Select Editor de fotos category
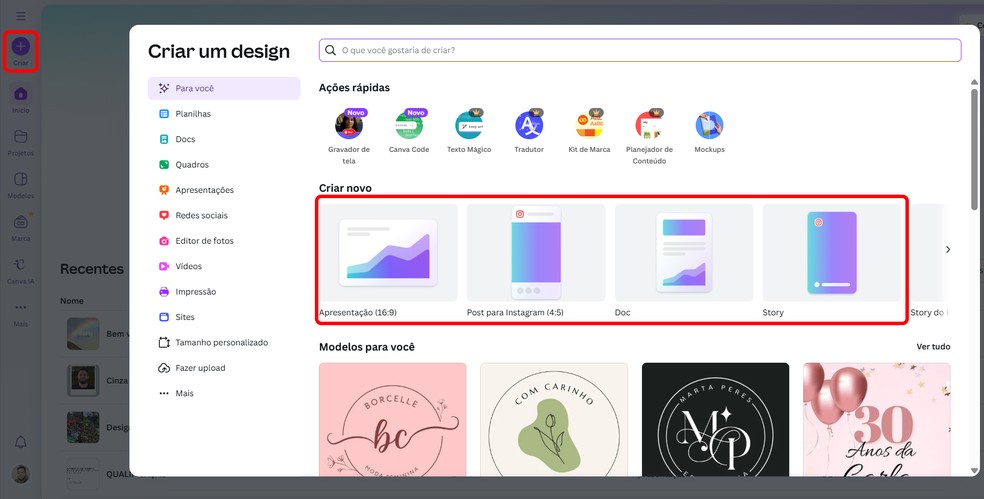Screen dimensions: 984x499 [x=224, y=241]
